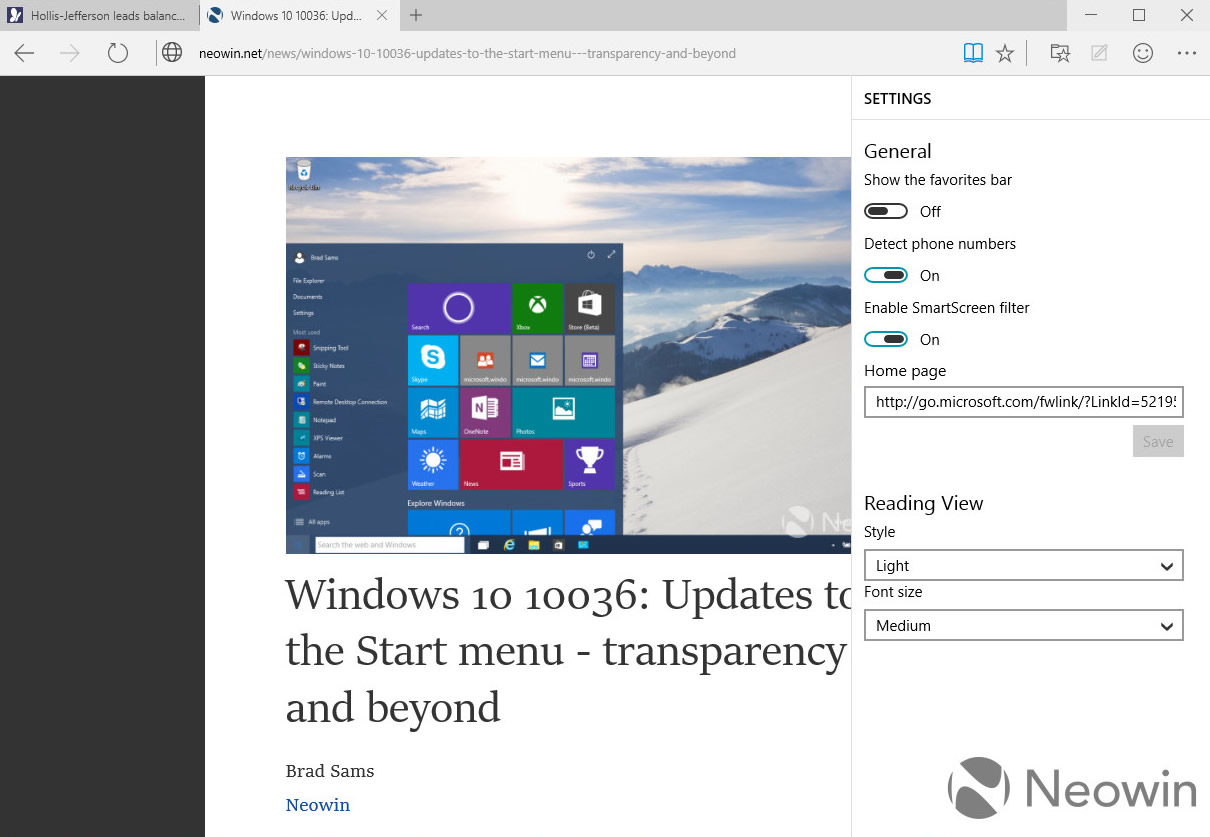Disable the SmartScreen filter switch

pos(886,339)
